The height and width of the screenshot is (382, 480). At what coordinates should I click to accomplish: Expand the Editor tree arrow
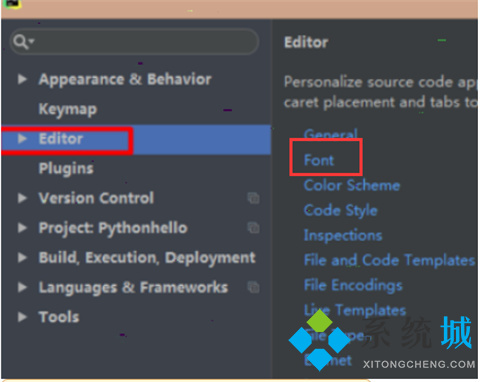tap(22, 139)
